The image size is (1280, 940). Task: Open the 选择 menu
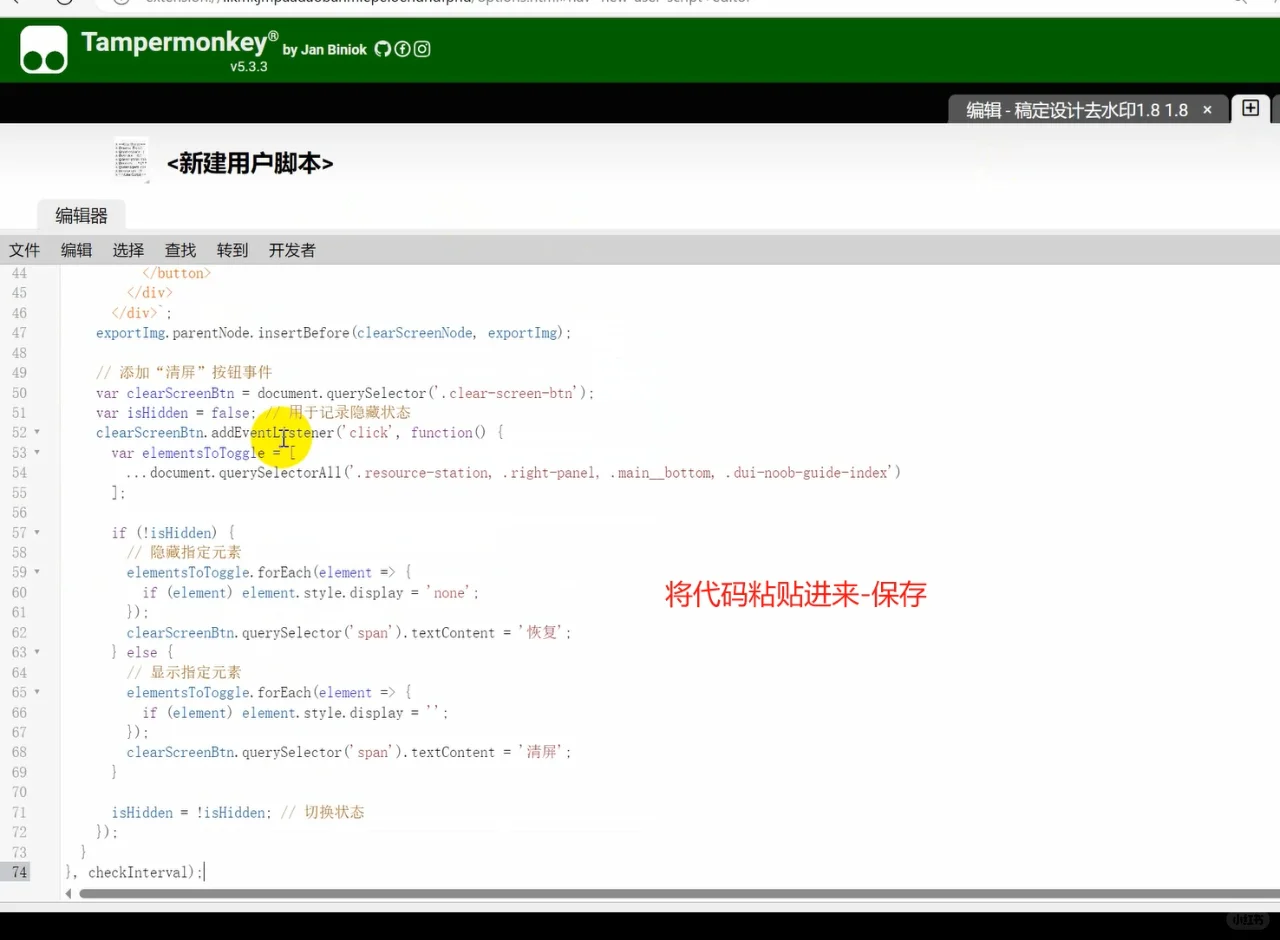[x=128, y=250]
